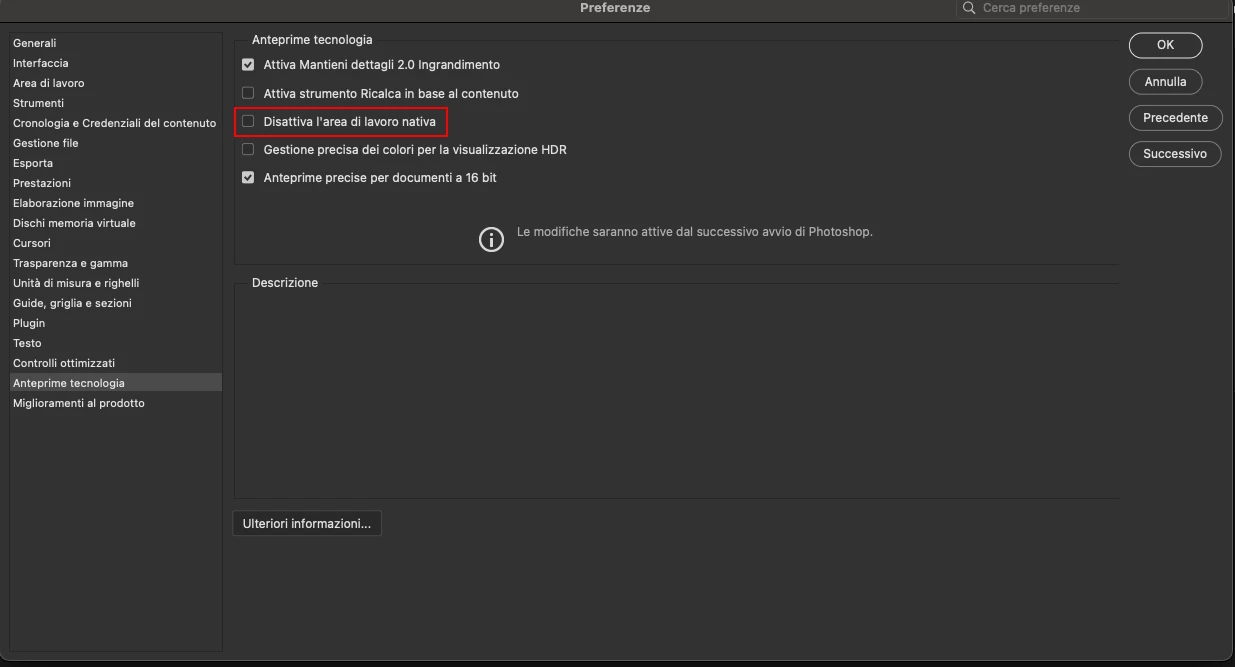The height and width of the screenshot is (667, 1235).
Task: Select the Cursori category
Action: [116, 243]
